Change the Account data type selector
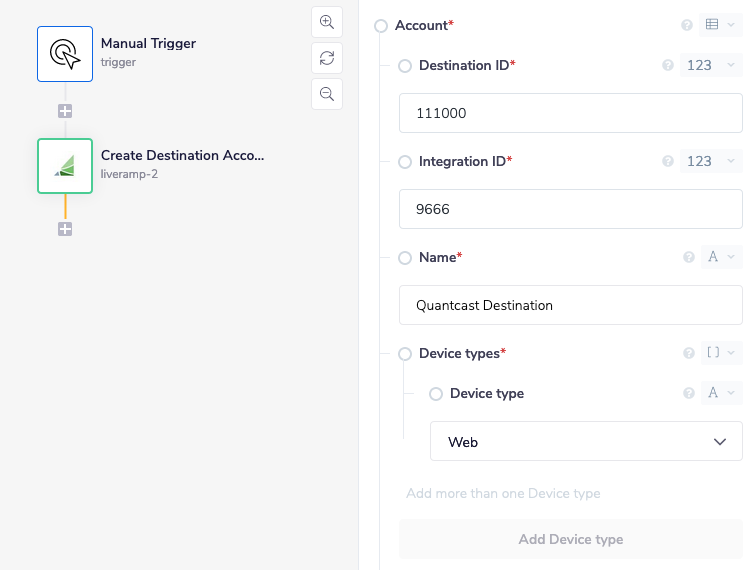754x570 pixels. point(720,25)
